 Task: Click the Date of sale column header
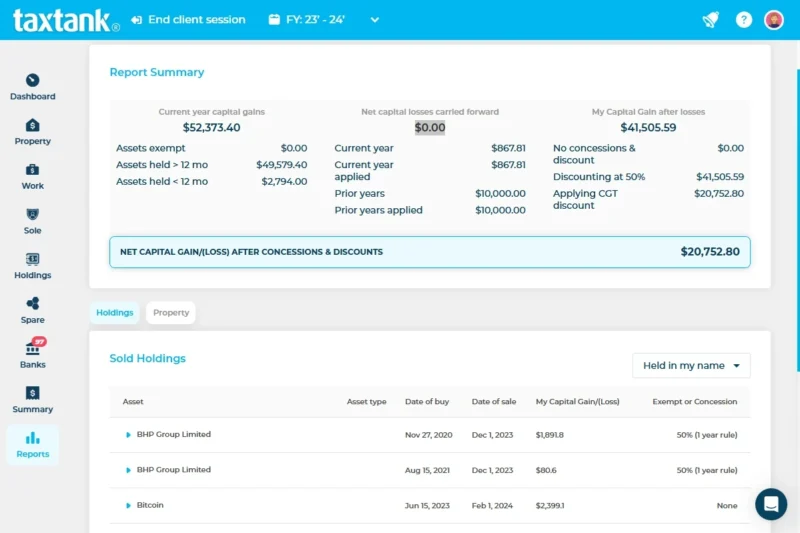coord(494,401)
